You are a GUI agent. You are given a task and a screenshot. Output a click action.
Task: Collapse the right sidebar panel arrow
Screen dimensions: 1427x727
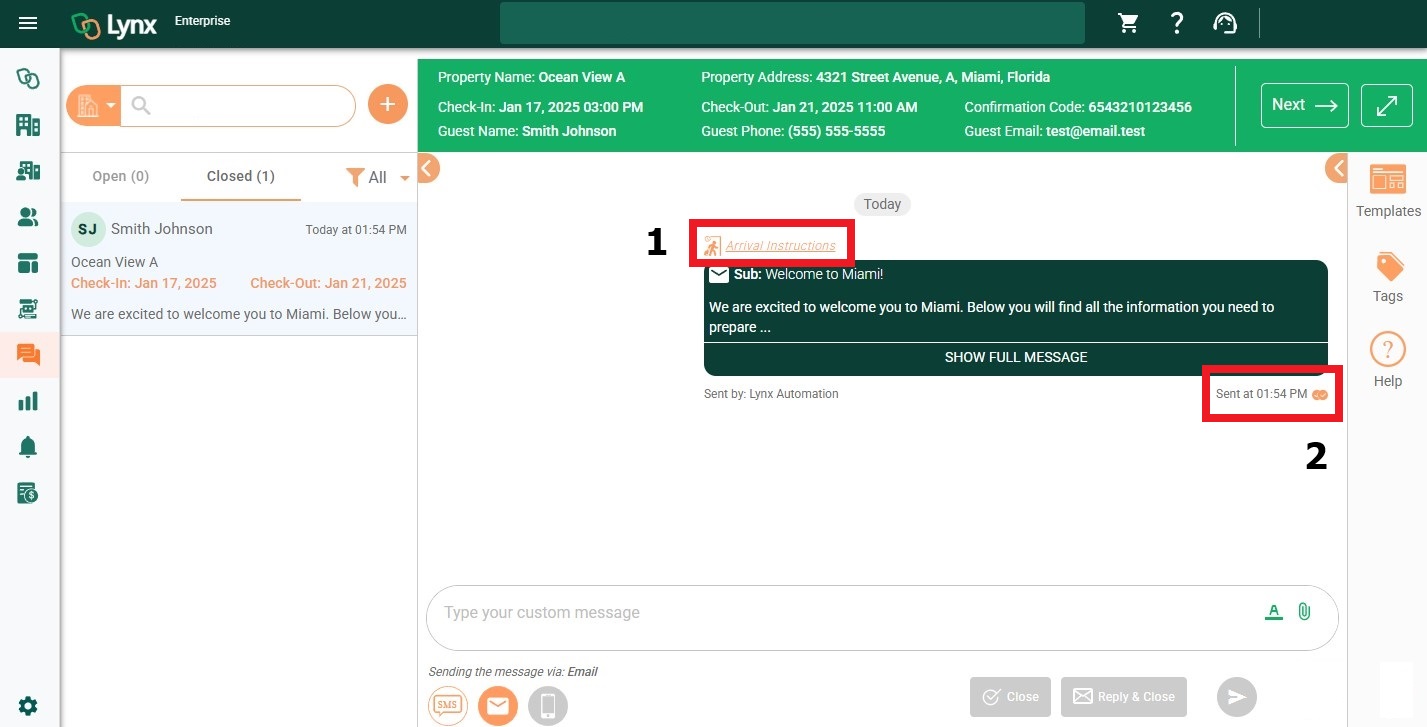(1337, 167)
